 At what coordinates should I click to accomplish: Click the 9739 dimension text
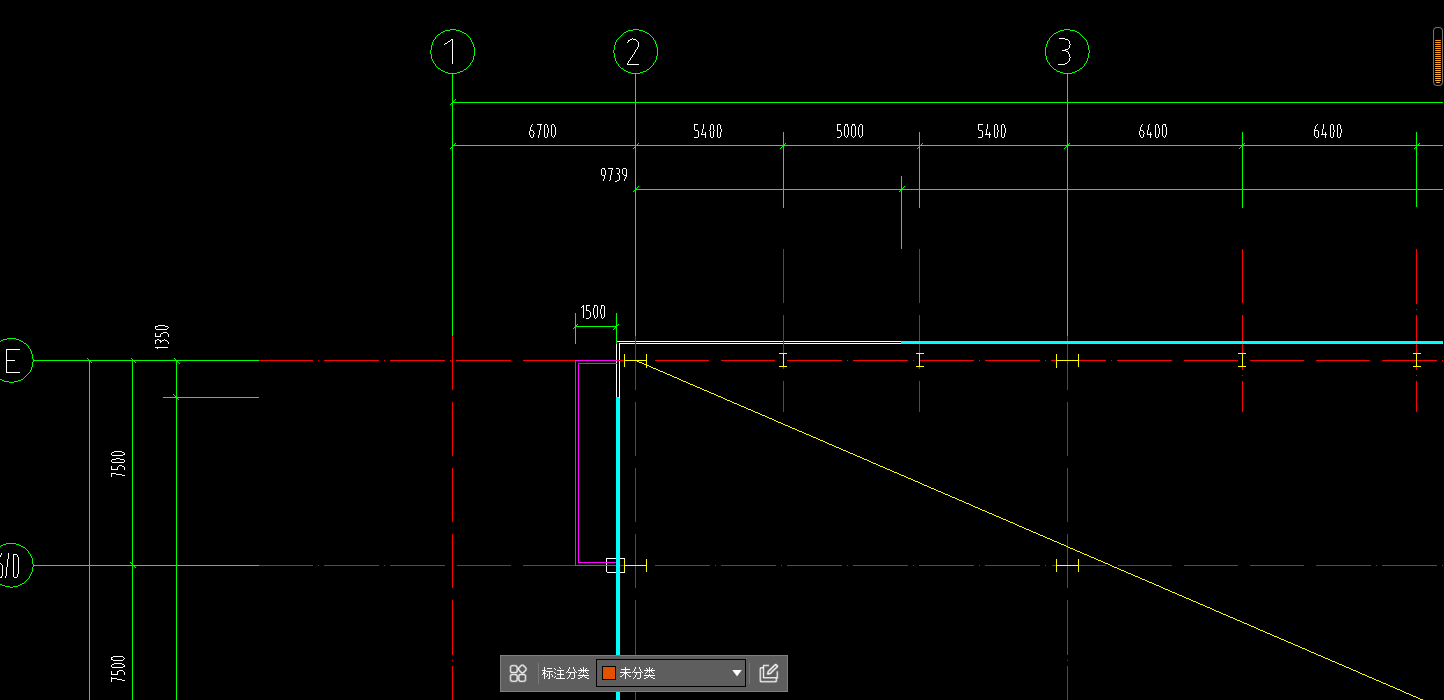[614, 175]
